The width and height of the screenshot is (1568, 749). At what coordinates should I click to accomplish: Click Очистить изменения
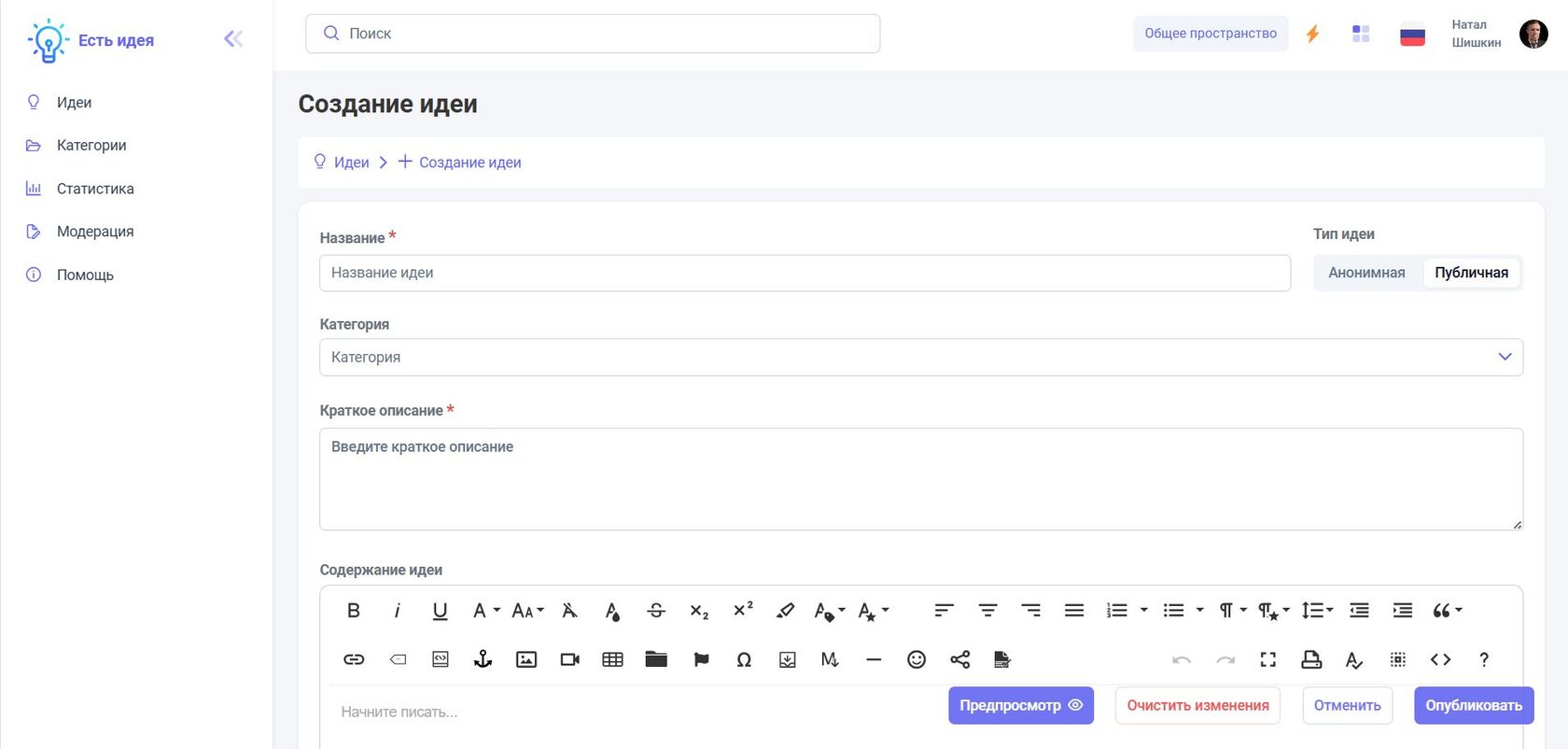coord(1197,705)
